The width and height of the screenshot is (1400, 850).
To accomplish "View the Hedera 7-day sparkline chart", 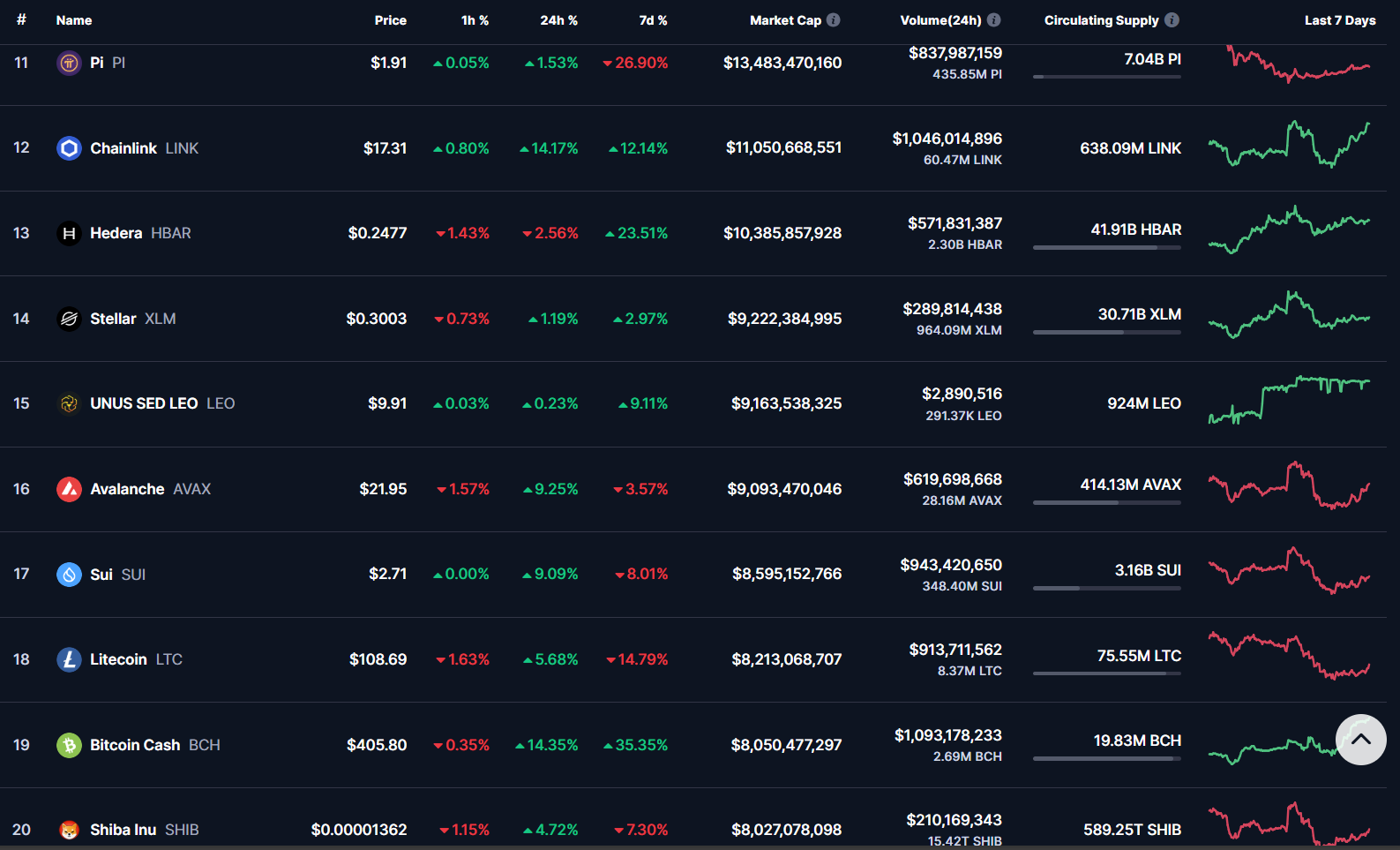I will [x=1289, y=229].
